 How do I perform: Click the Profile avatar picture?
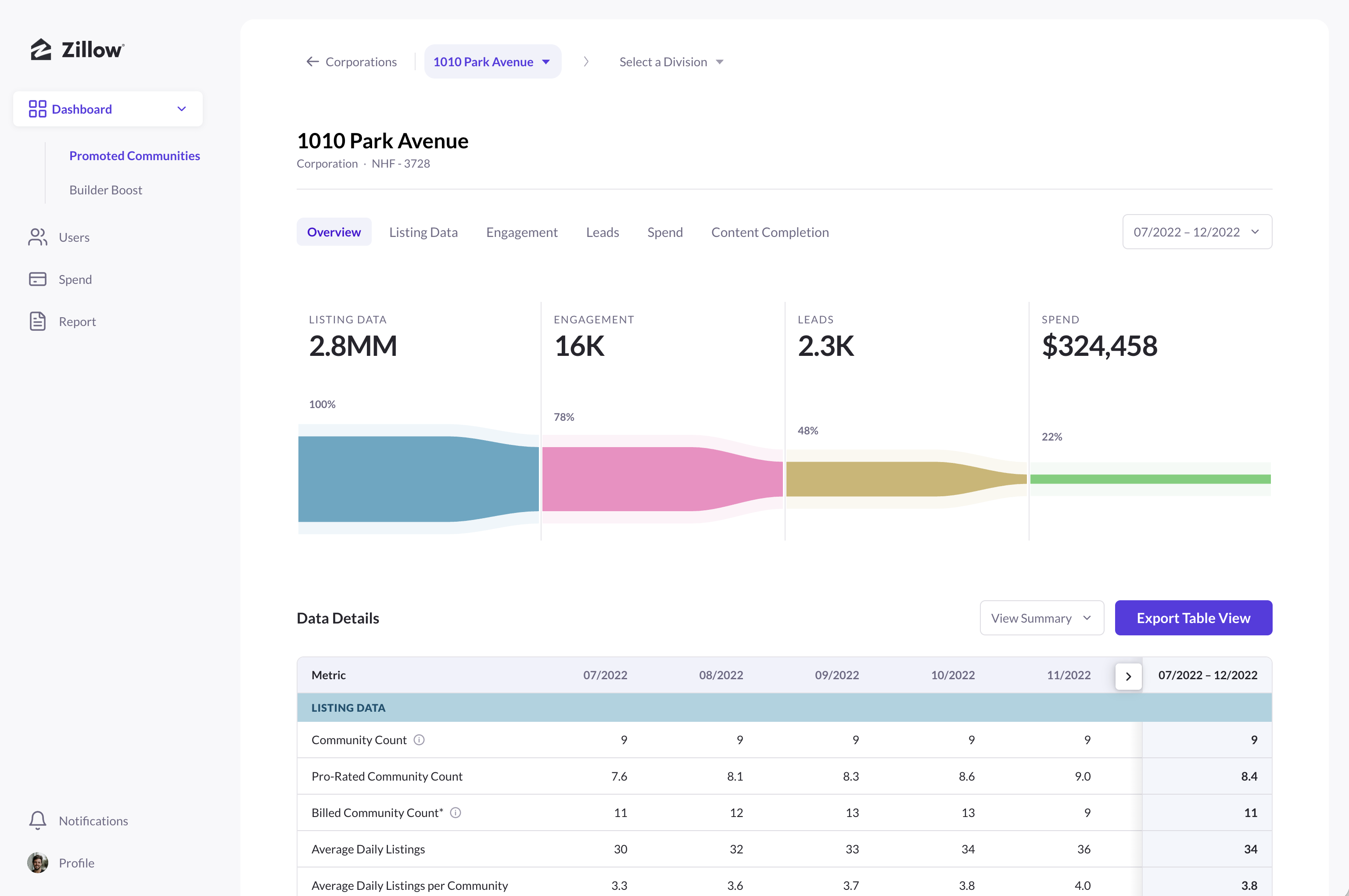38,863
